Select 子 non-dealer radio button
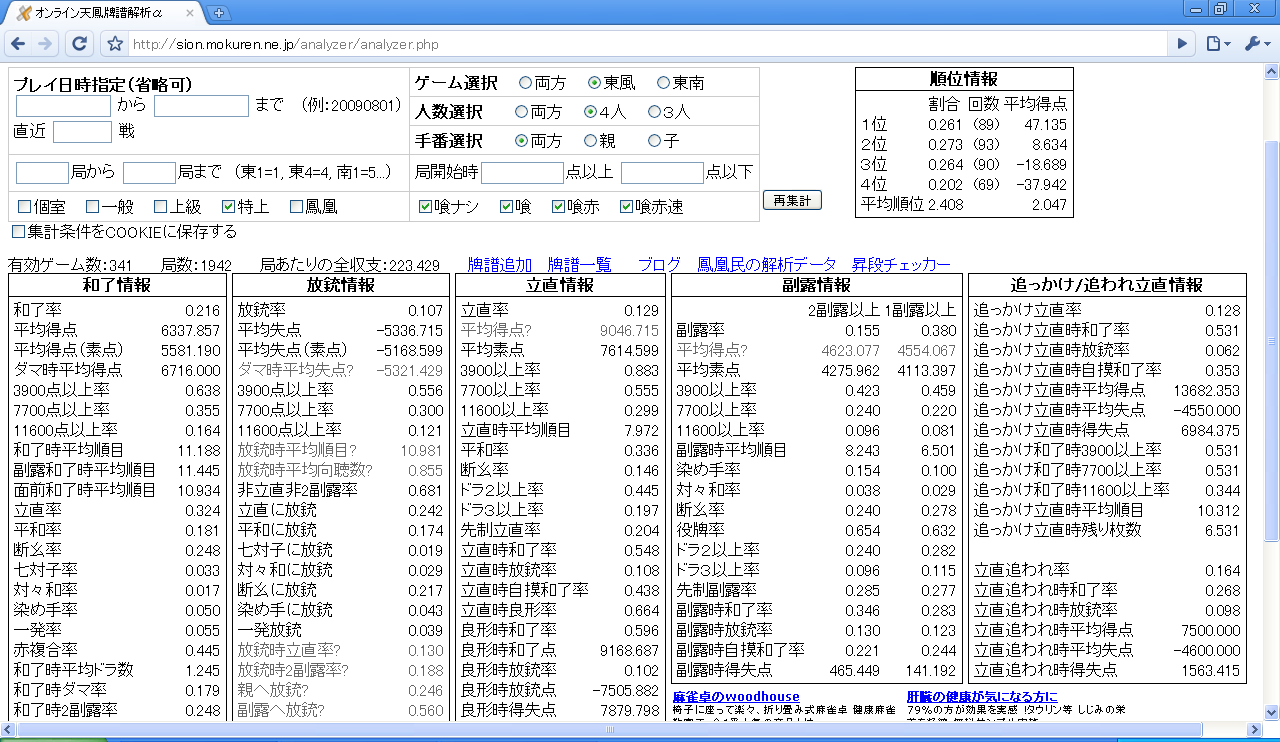 (x=654, y=141)
